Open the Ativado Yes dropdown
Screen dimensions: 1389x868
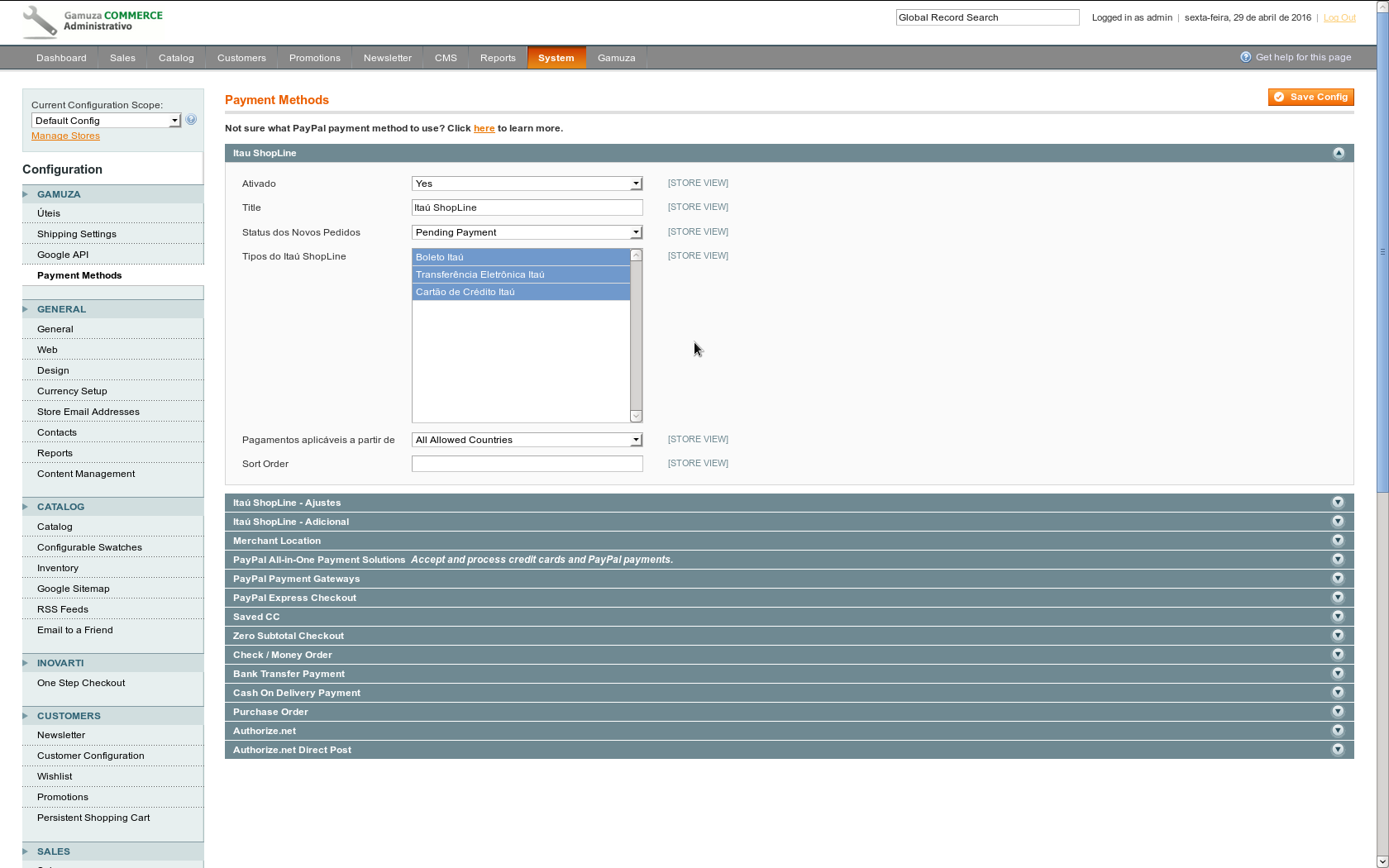tap(527, 184)
